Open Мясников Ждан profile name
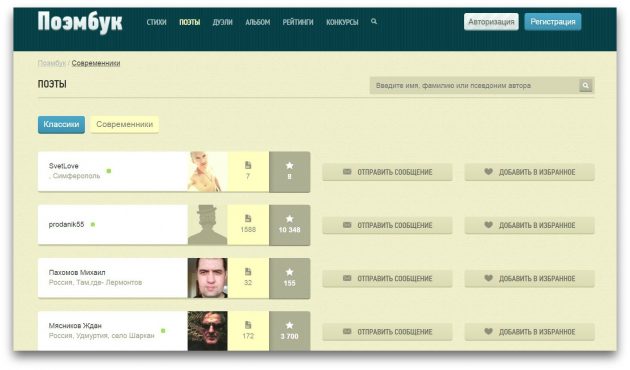Screen dimensions: 630x370 click(75, 326)
